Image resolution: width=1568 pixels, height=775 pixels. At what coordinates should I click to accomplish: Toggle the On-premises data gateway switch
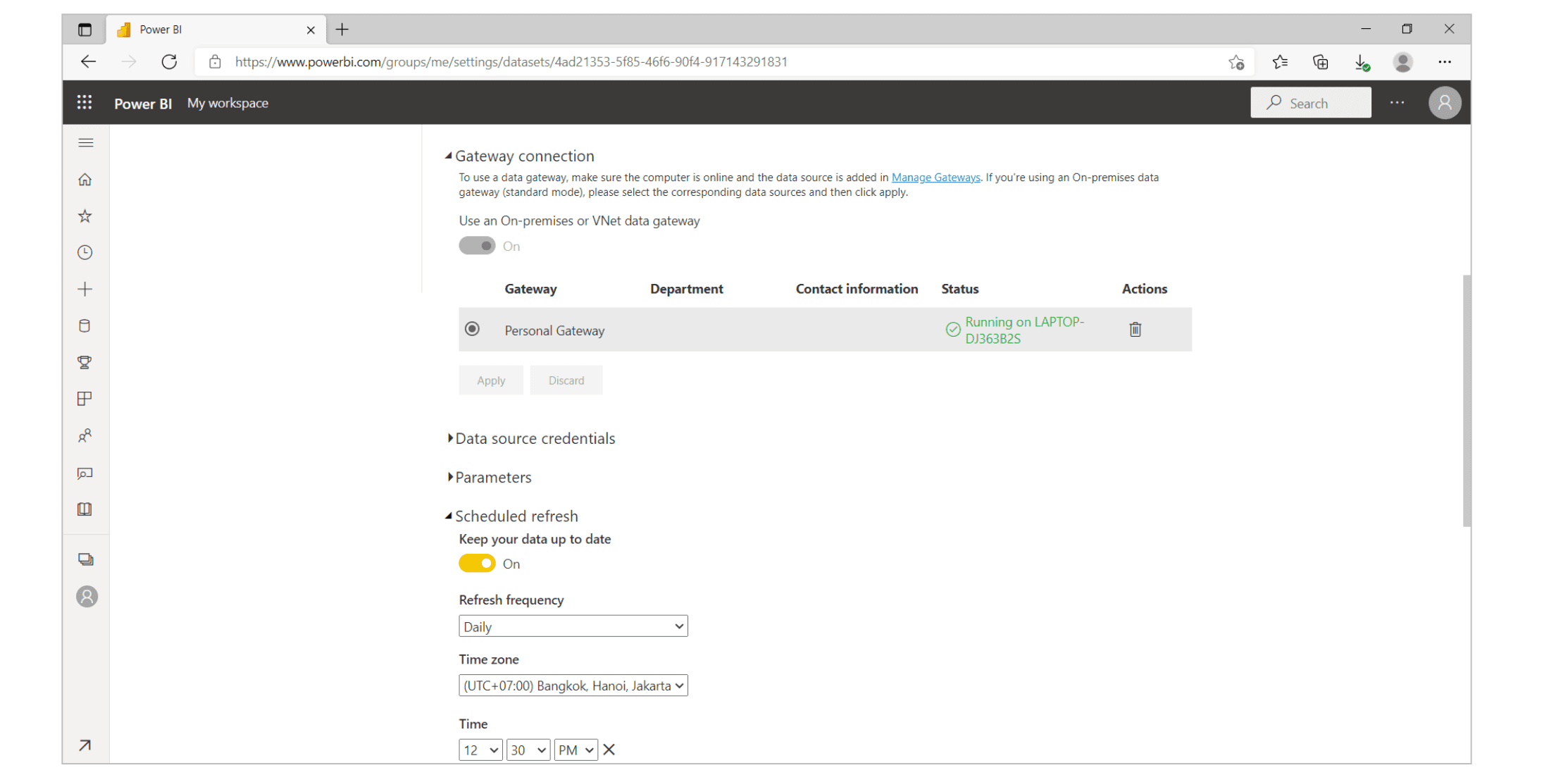[x=478, y=245]
